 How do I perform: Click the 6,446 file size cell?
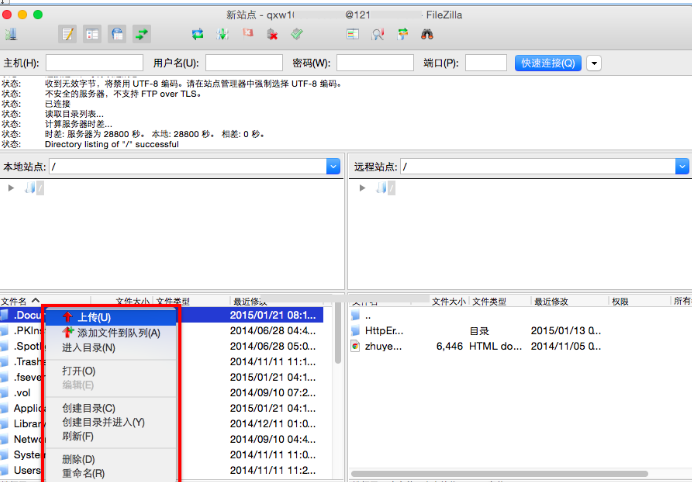449,346
